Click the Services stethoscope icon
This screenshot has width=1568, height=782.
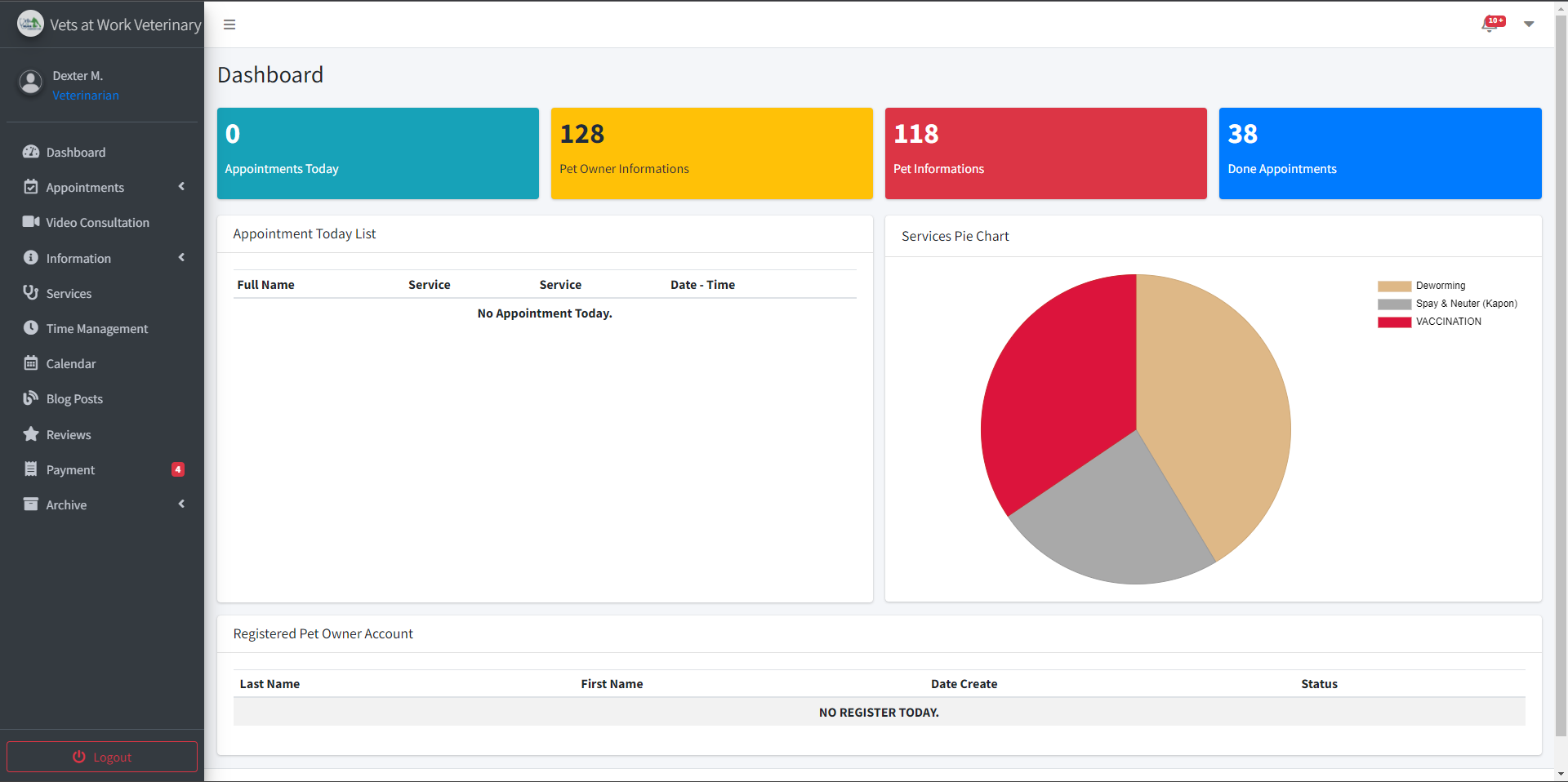[31, 292]
